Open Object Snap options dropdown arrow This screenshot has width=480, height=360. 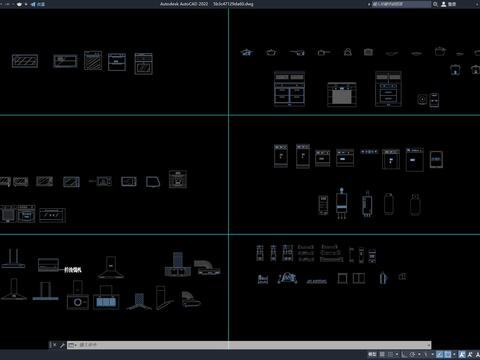pos(454,354)
